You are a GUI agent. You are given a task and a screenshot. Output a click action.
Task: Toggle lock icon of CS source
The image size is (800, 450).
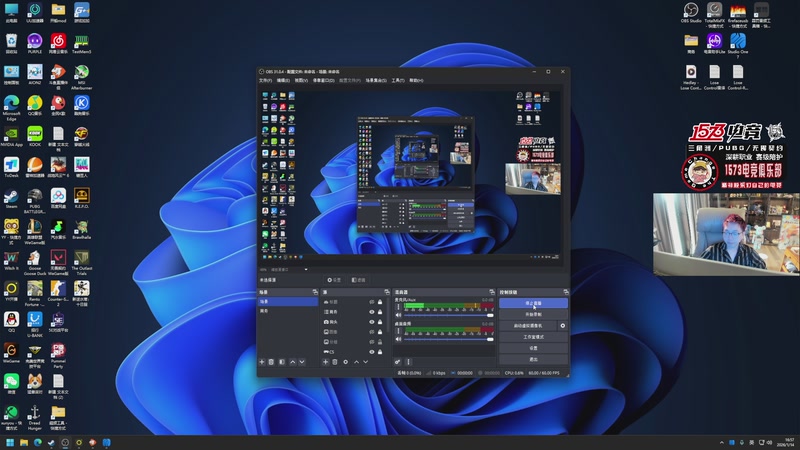click(380, 352)
